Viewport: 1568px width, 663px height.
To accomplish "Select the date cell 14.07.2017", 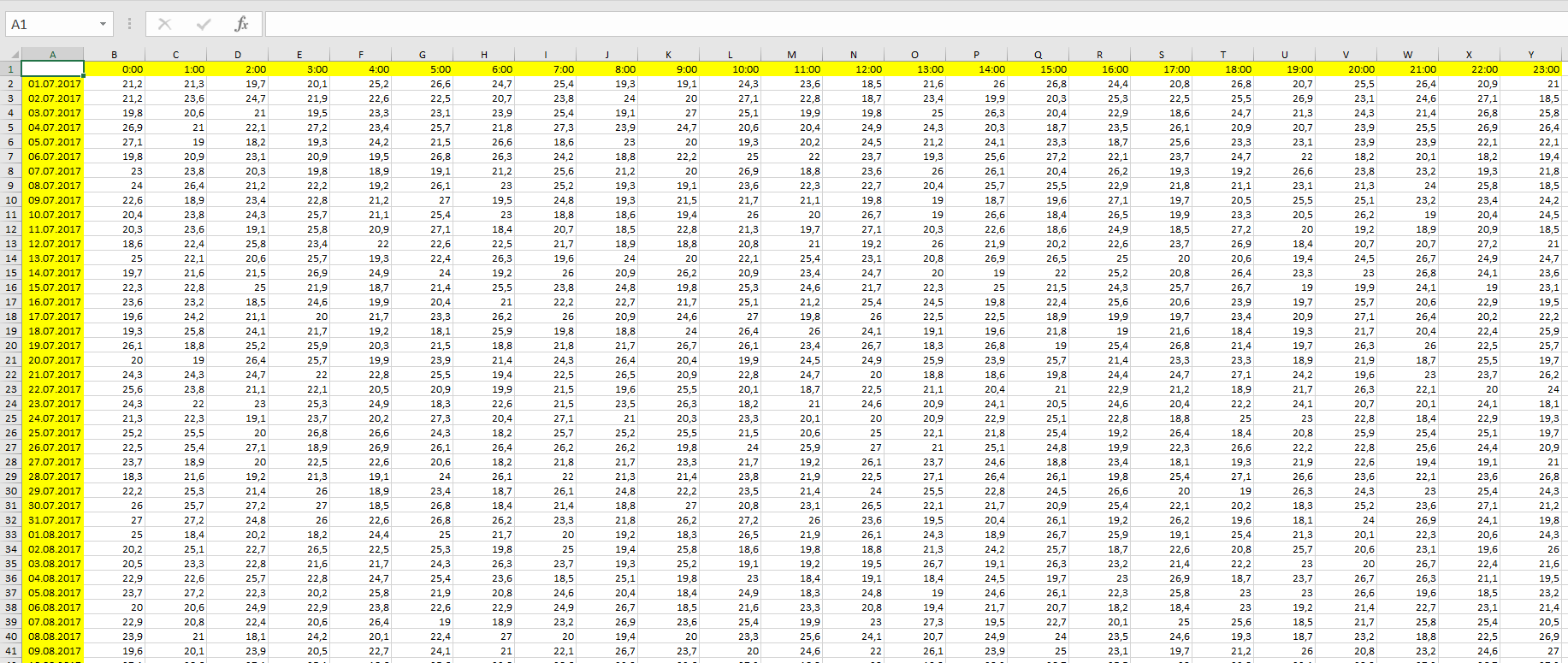I will click(52, 273).
